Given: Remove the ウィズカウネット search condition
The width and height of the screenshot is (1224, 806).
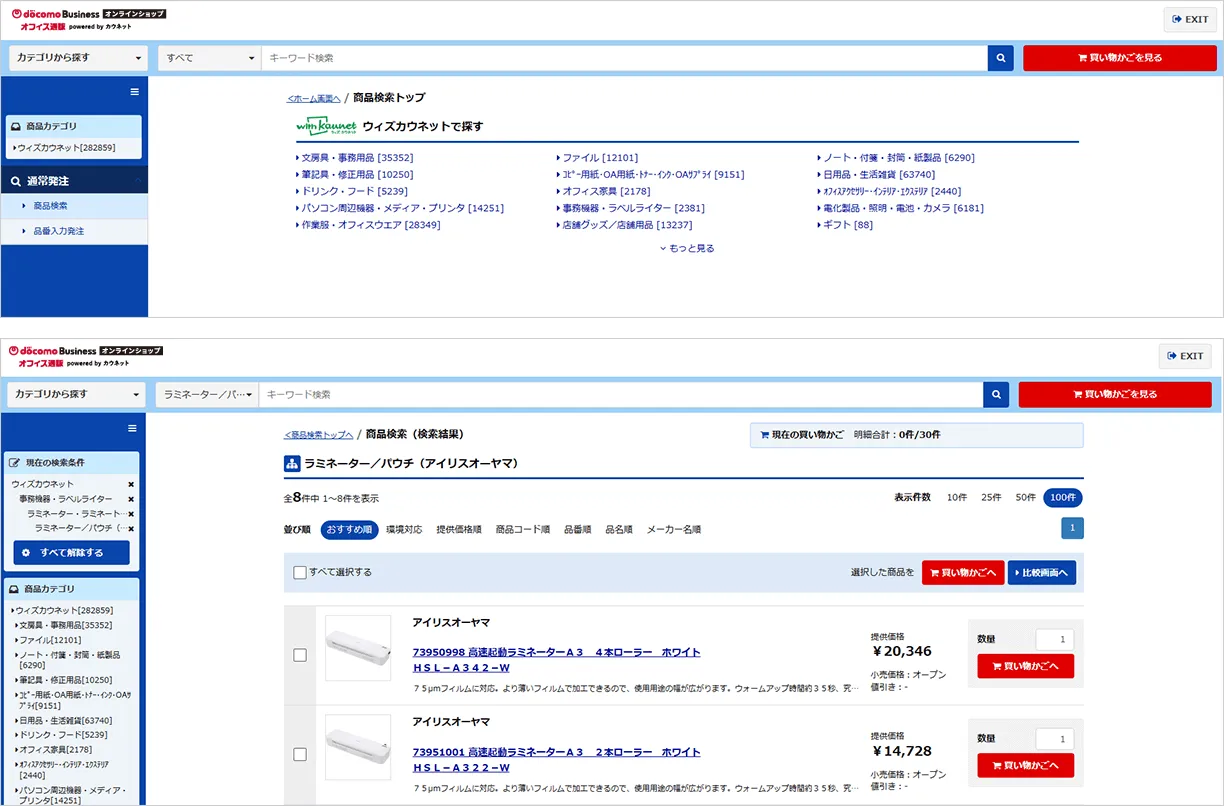Looking at the screenshot, I should (131, 484).
